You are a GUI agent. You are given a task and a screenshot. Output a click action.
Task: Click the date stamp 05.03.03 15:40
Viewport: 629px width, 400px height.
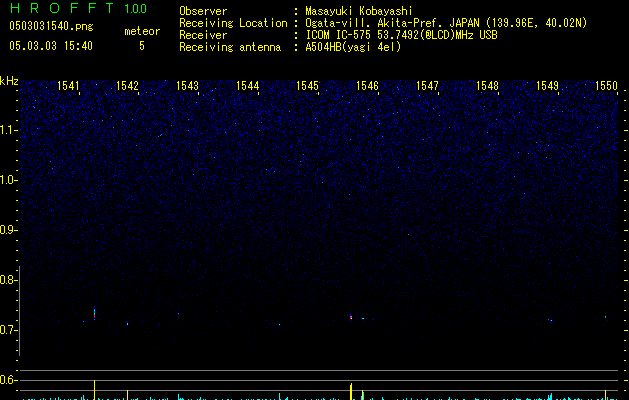pos(51,46)
